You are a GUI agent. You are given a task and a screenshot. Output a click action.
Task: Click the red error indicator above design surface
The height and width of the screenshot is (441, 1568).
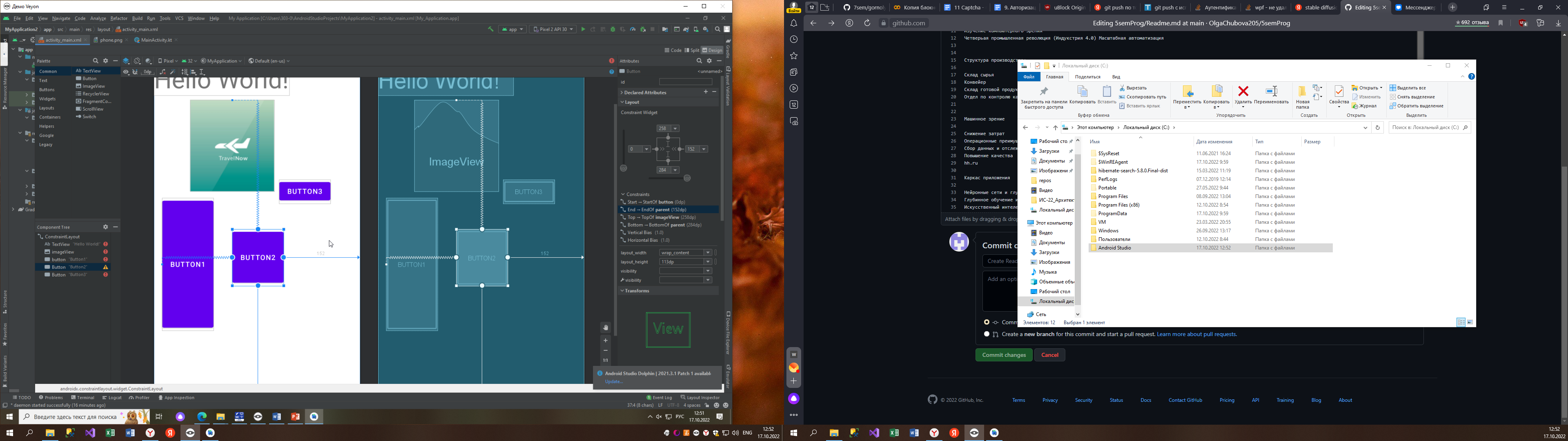[611, 61]
